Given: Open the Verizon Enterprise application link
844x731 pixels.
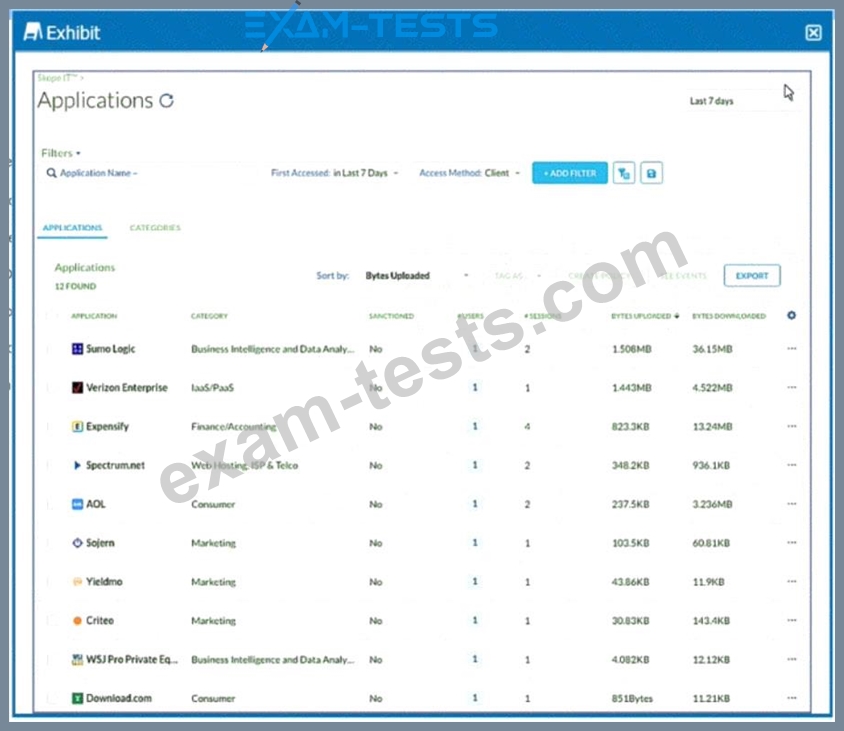Looking at the screenshot, I should pyautogui.click(x=126, y=388).
